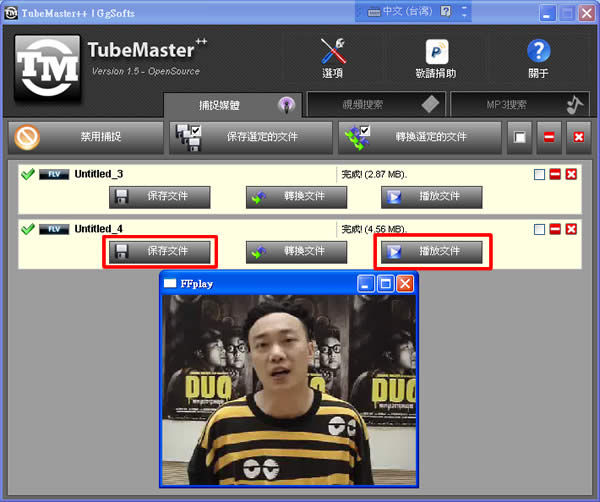Click the TubeMaster title bar app icon
The width and height of the screenshot is (600, 502).
11,13
